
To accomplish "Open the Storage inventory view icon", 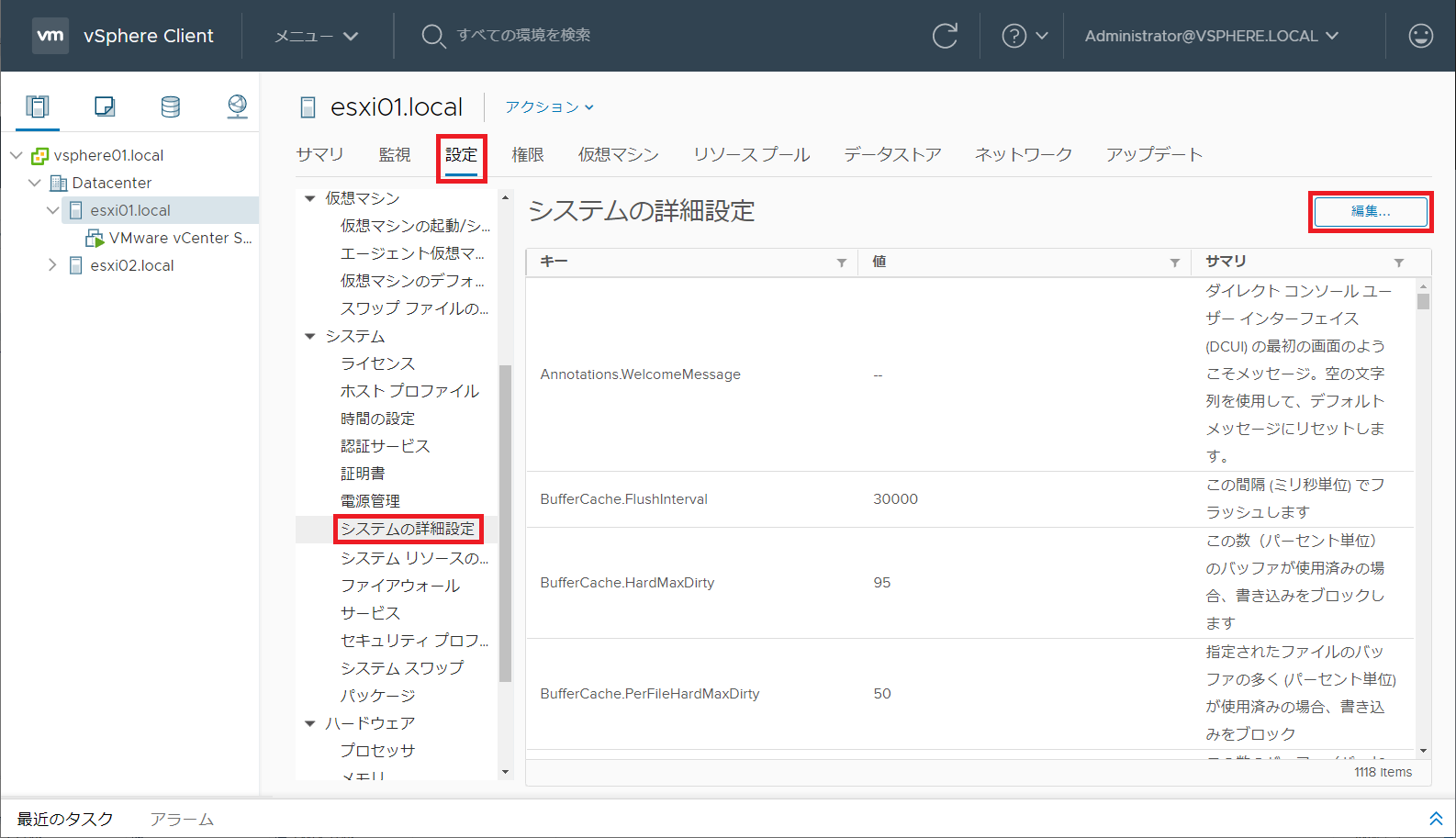I will tap(171, 106).
